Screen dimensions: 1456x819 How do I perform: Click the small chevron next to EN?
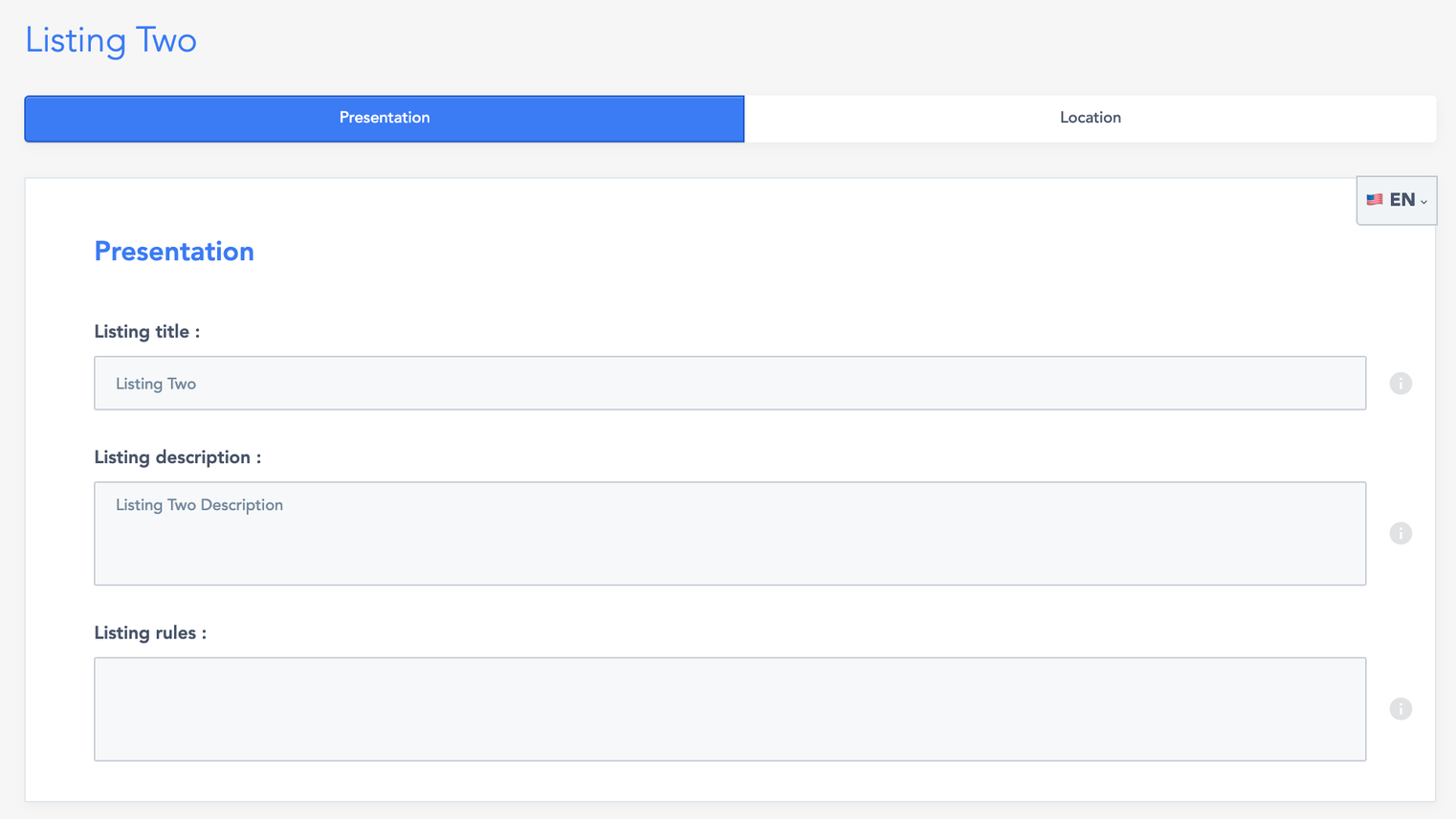pos(1424,202)
